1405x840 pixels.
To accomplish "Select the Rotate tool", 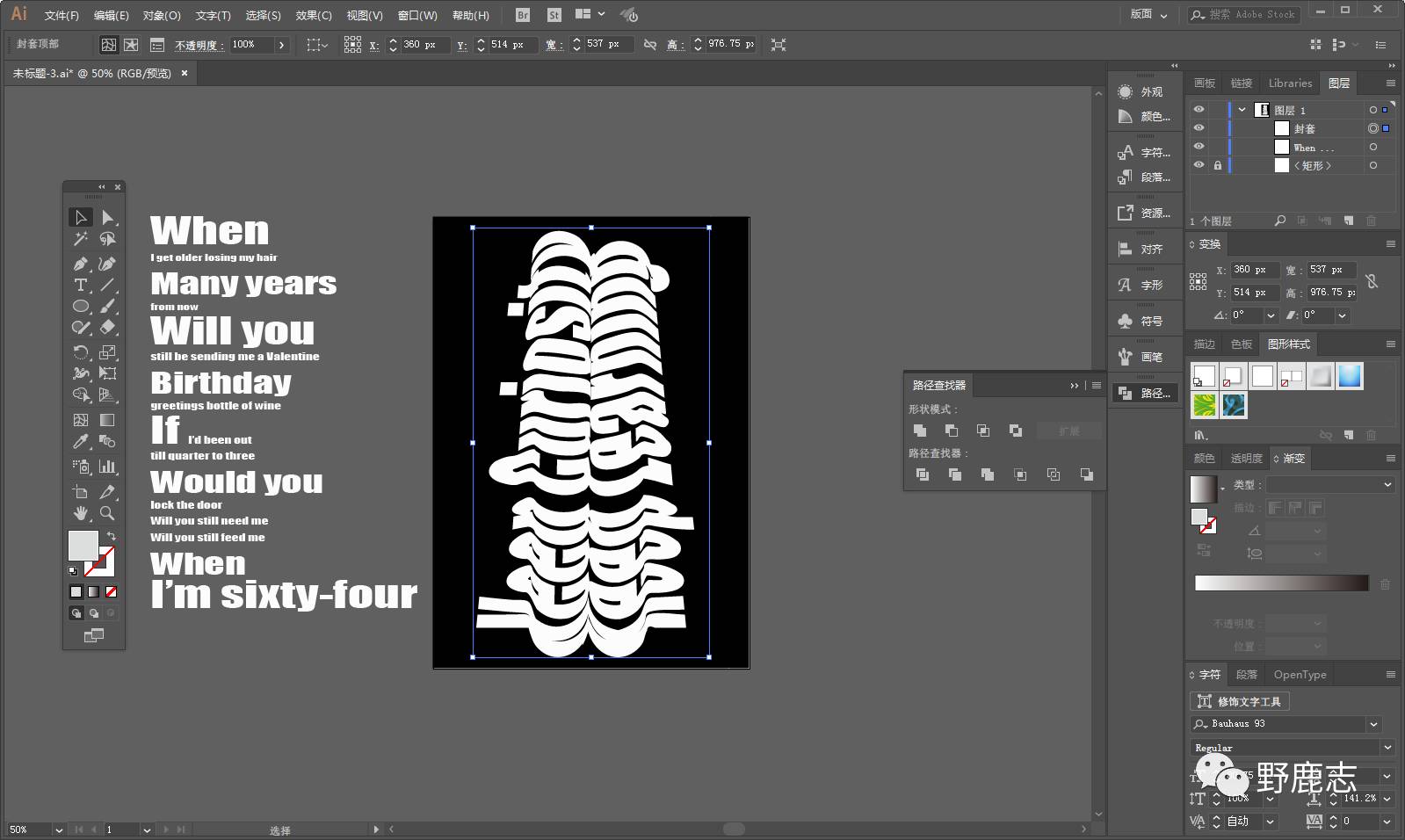I will (x=81, y=352).
